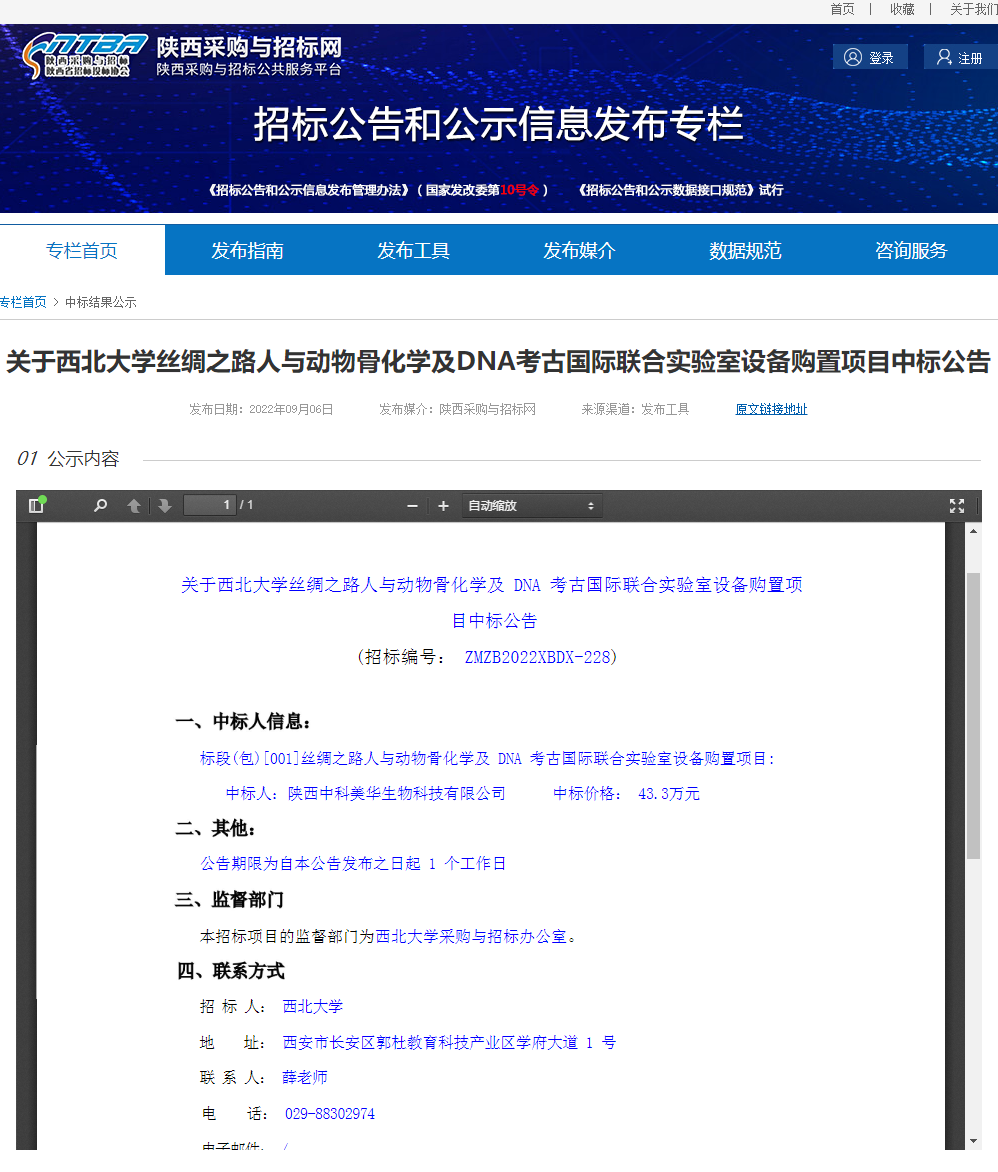Open the 发布指南 tab
The width and height of the screenshot is (998, 1172).
coord(247,250)
